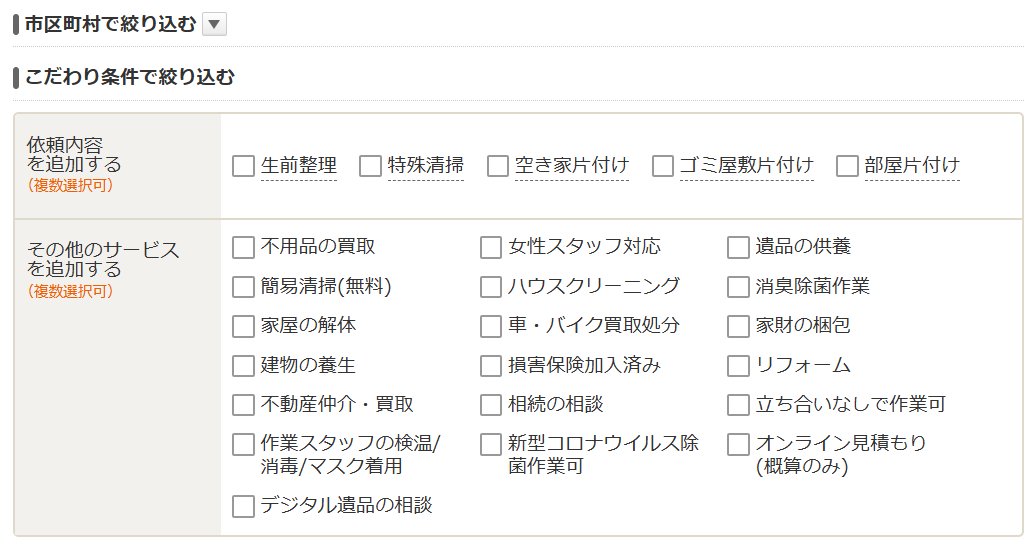Tick the 空き家片付け checkbox

tap(498, 166)
